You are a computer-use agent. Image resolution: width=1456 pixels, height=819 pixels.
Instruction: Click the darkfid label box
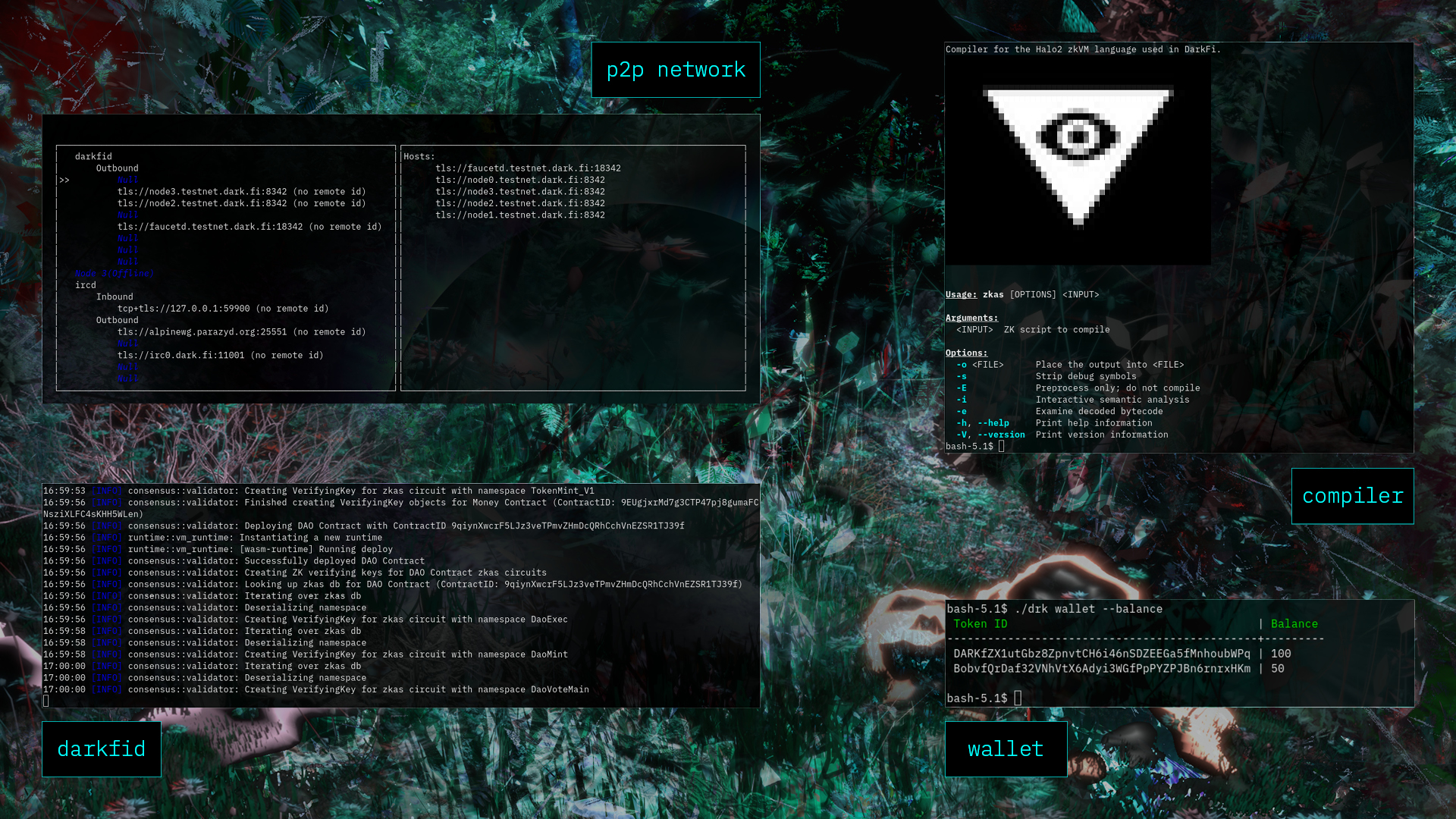click(102, 749)
